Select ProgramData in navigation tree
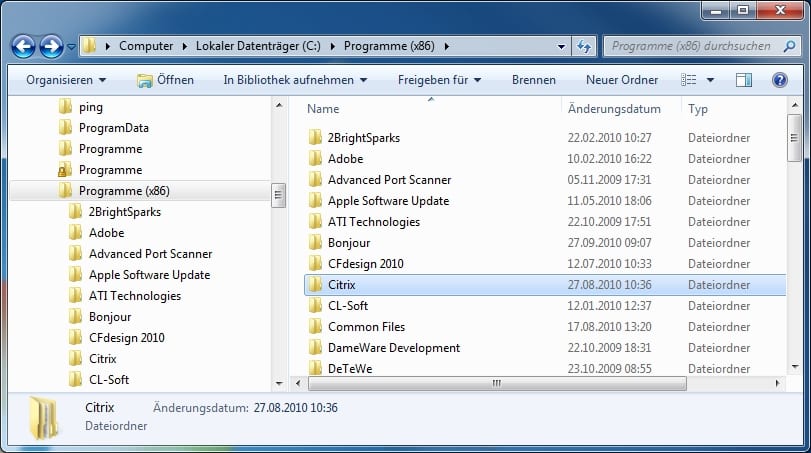 coord(114,128)
